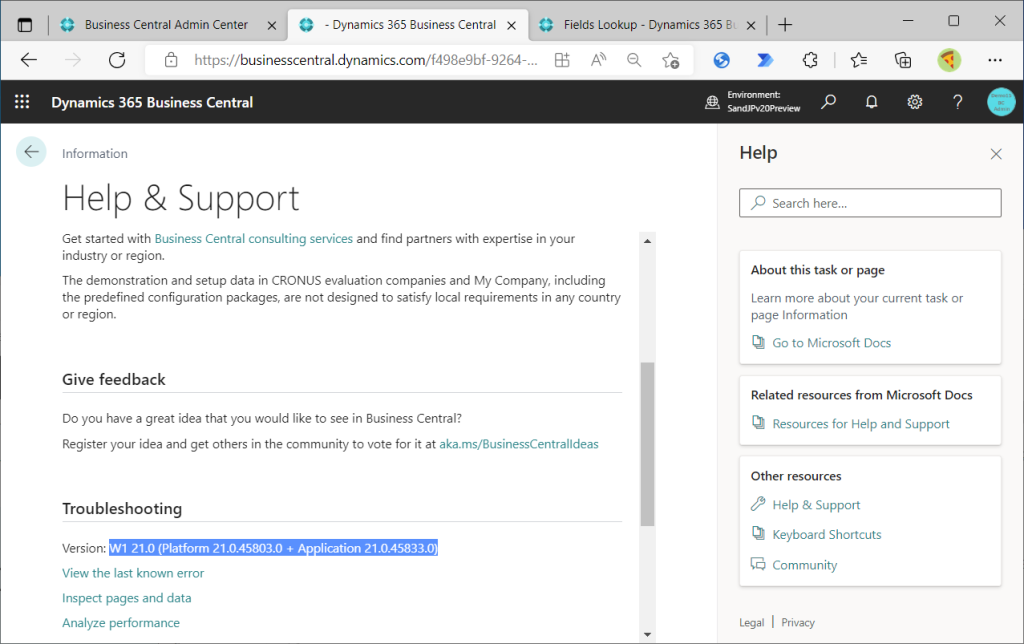Open Go to Microsoft Docs link
1024x644 pixels.
[x=831, y=343]
